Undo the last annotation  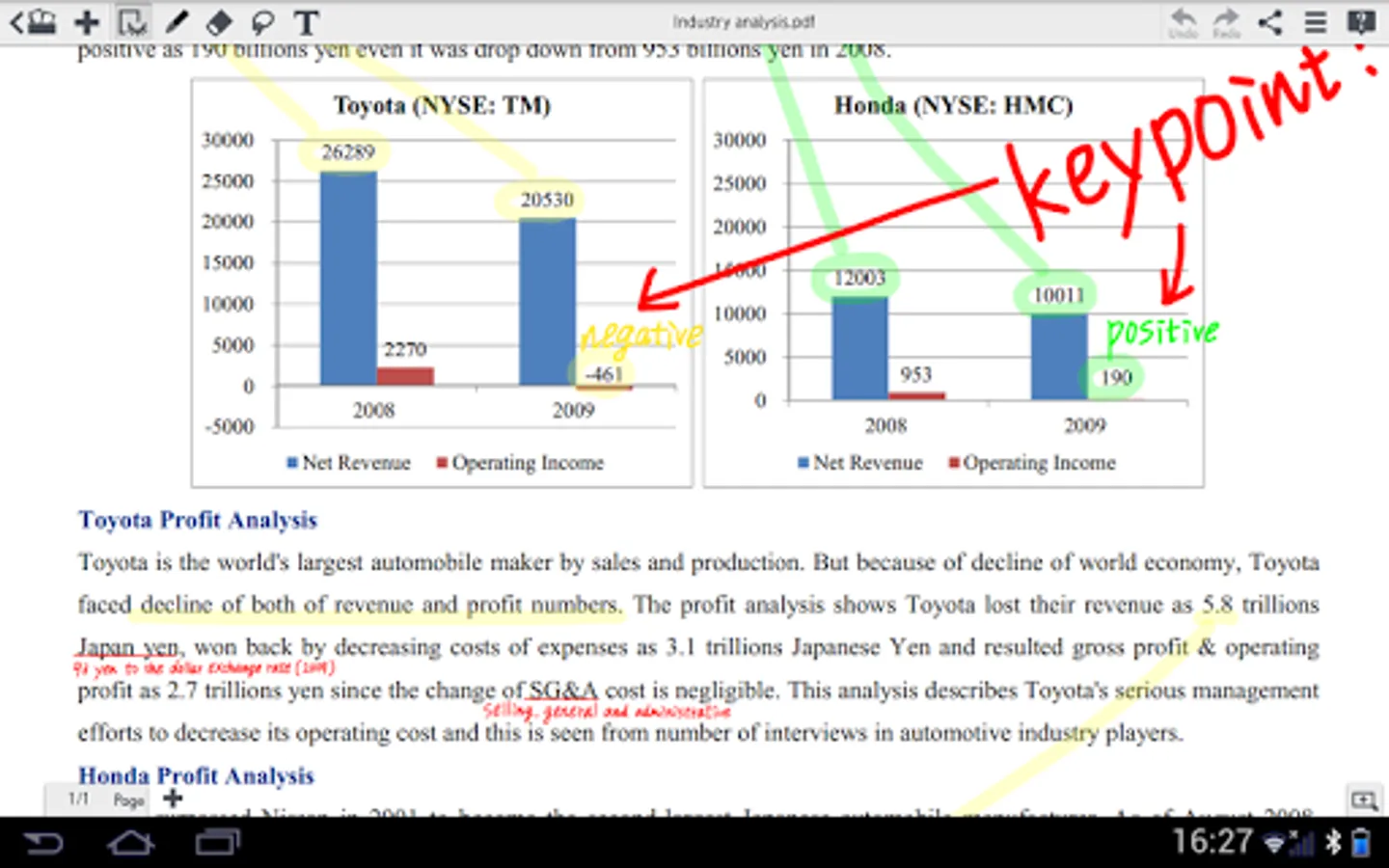pyautogui.click(x=1183, y=22)
